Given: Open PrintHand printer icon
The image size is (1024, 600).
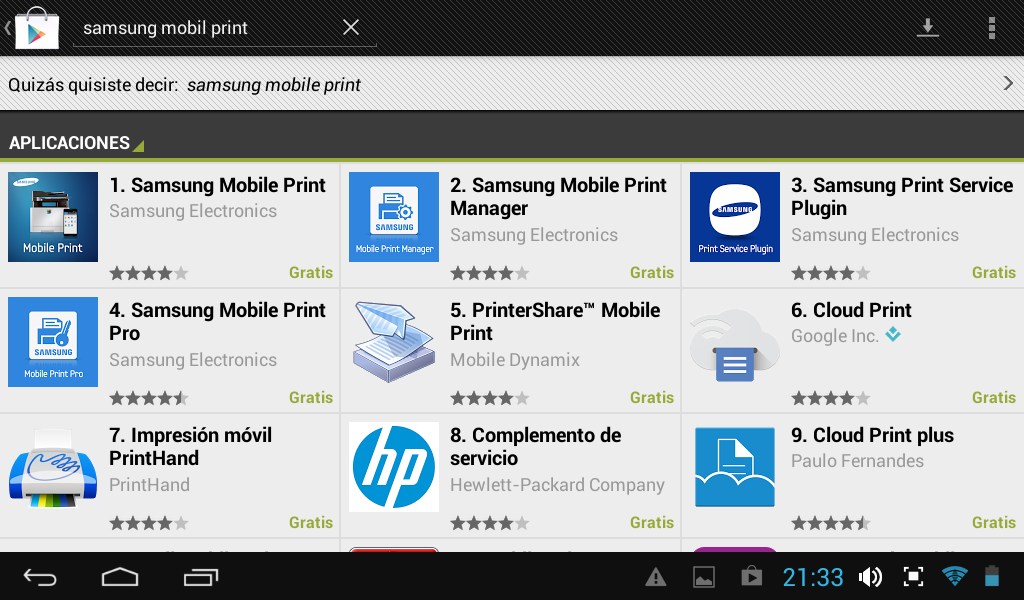Looking at the screenshot, I should click(53, 467).
